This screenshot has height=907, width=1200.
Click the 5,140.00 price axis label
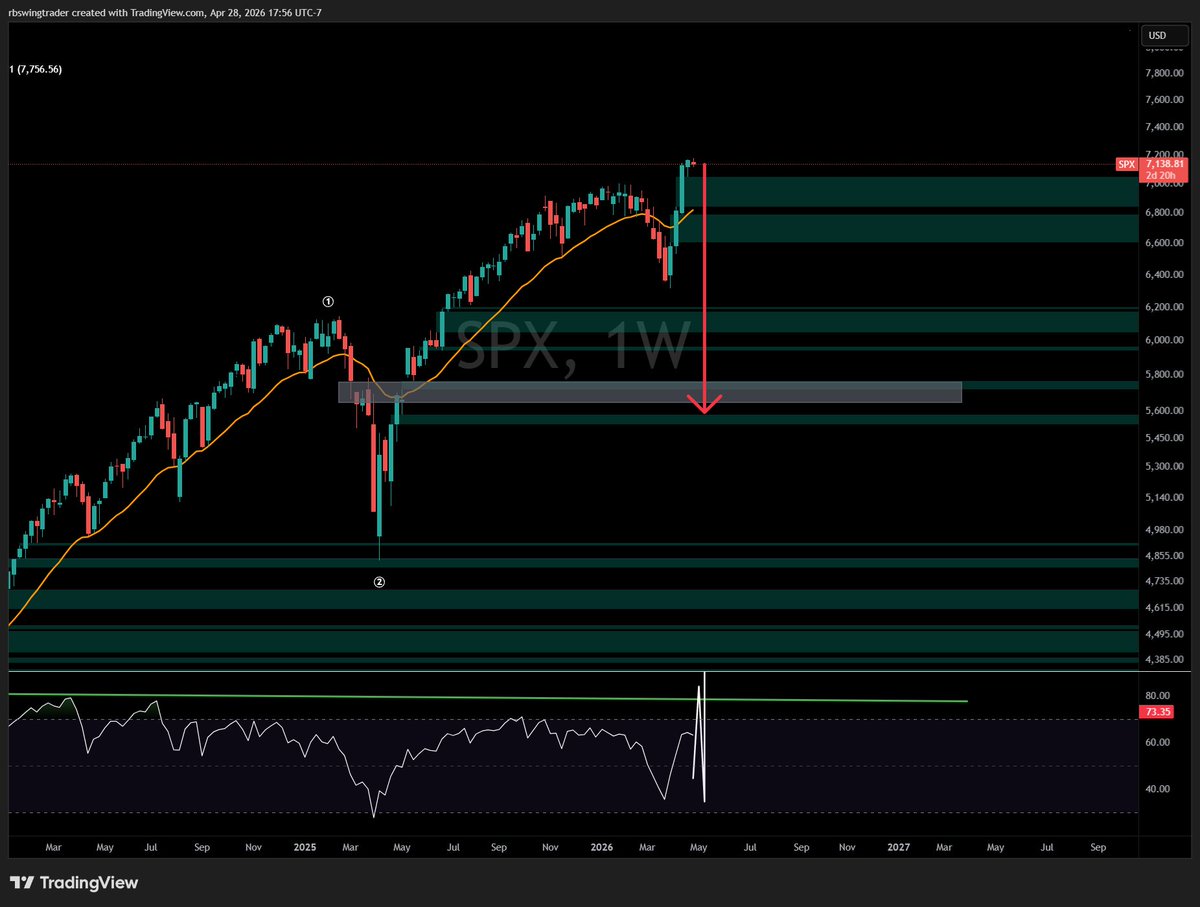point(1166,498)
